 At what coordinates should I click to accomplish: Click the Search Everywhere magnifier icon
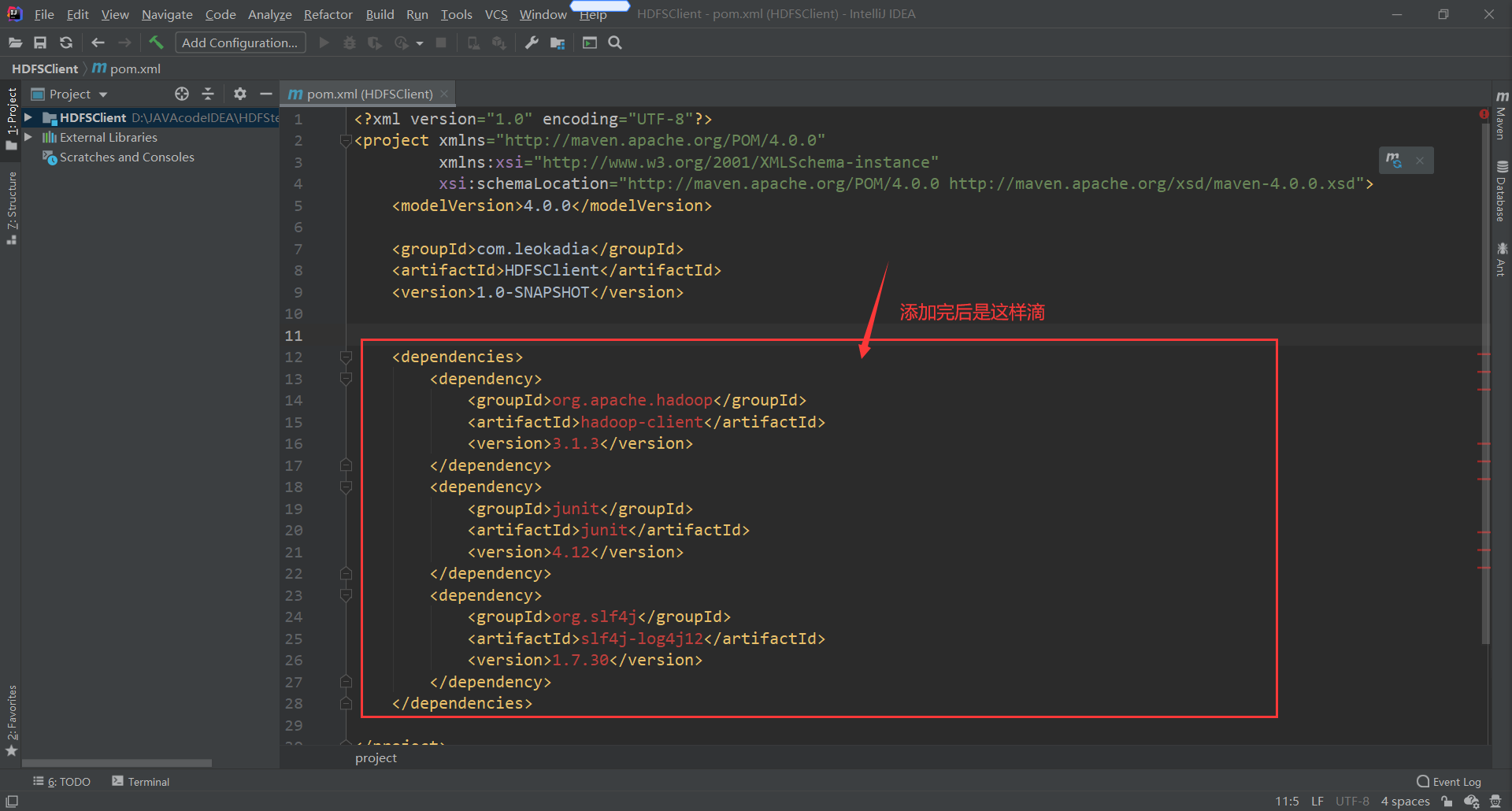[x=614, y=43]
